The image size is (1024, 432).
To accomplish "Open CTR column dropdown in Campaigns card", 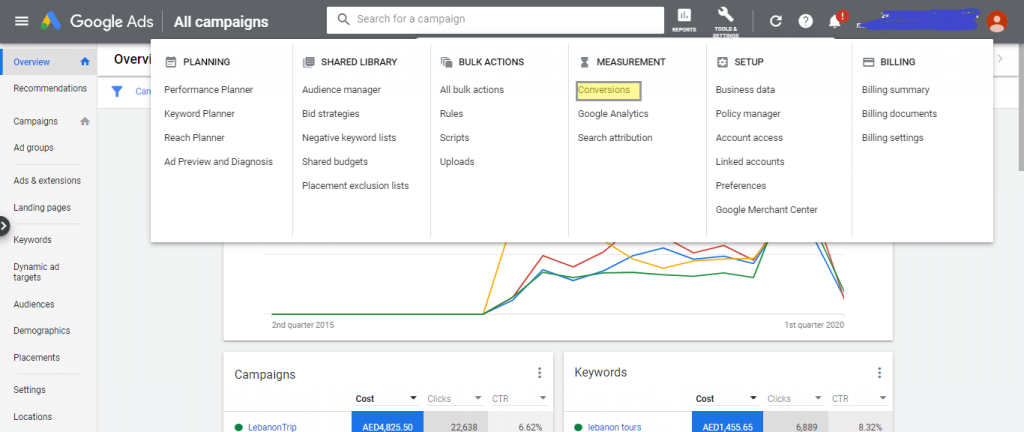I will [x=544, y=398].
